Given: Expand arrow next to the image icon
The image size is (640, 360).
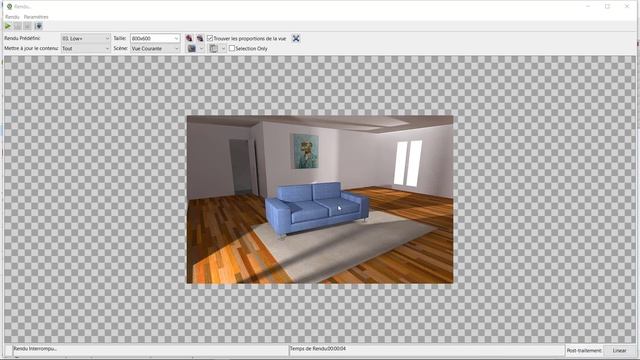Looking at the screenshot, I should (201, 49).
